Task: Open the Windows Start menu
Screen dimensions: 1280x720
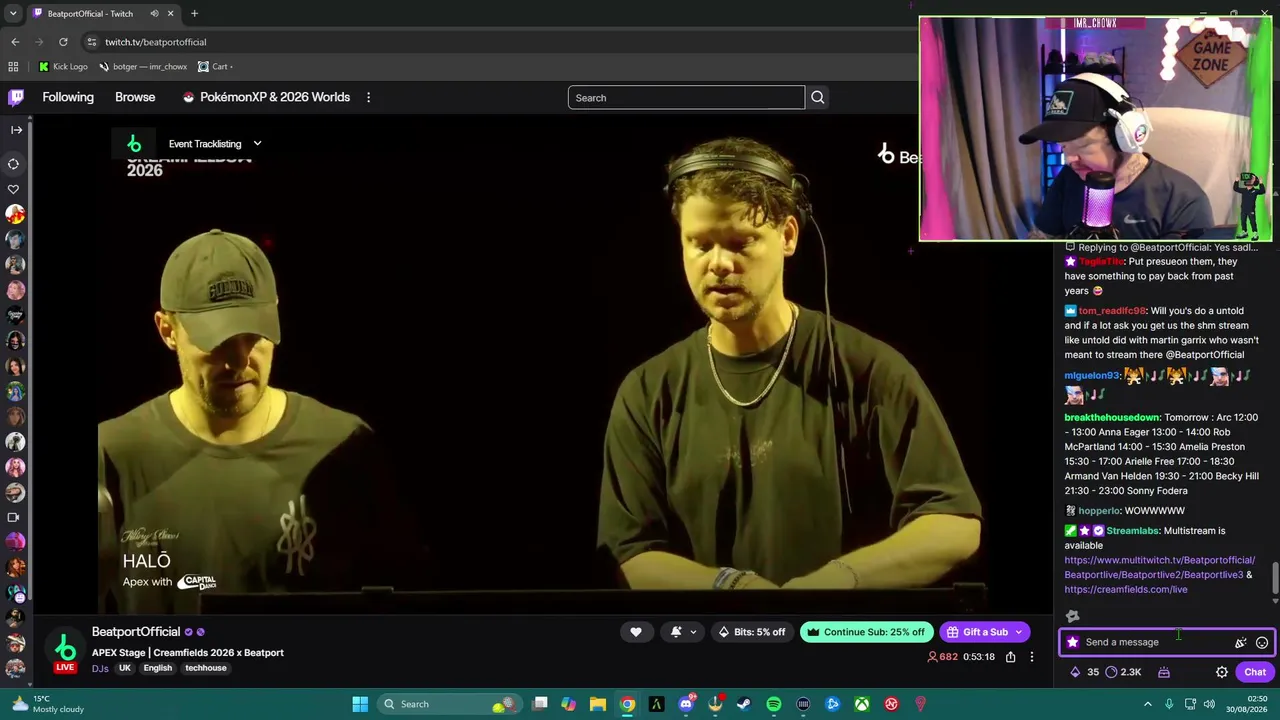Action: [360, 704]
